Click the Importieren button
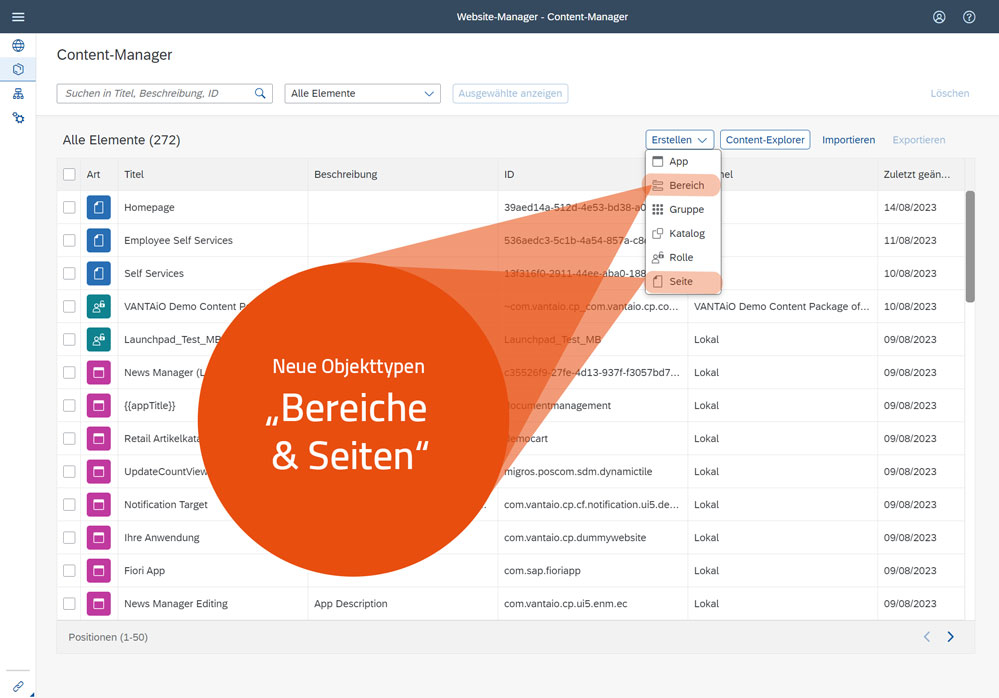The height and width of the screenshot is (698, 999). tap(848, 139)
